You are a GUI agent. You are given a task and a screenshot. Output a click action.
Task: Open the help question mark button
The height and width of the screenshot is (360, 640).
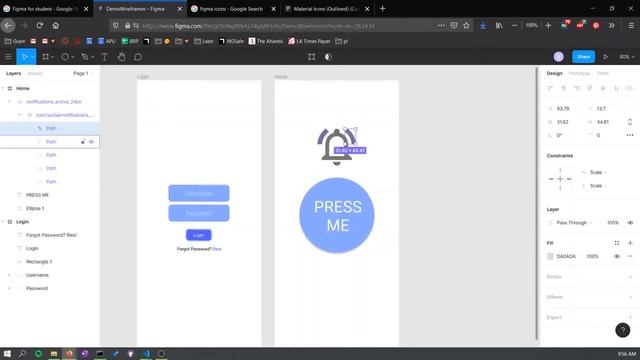622,330
